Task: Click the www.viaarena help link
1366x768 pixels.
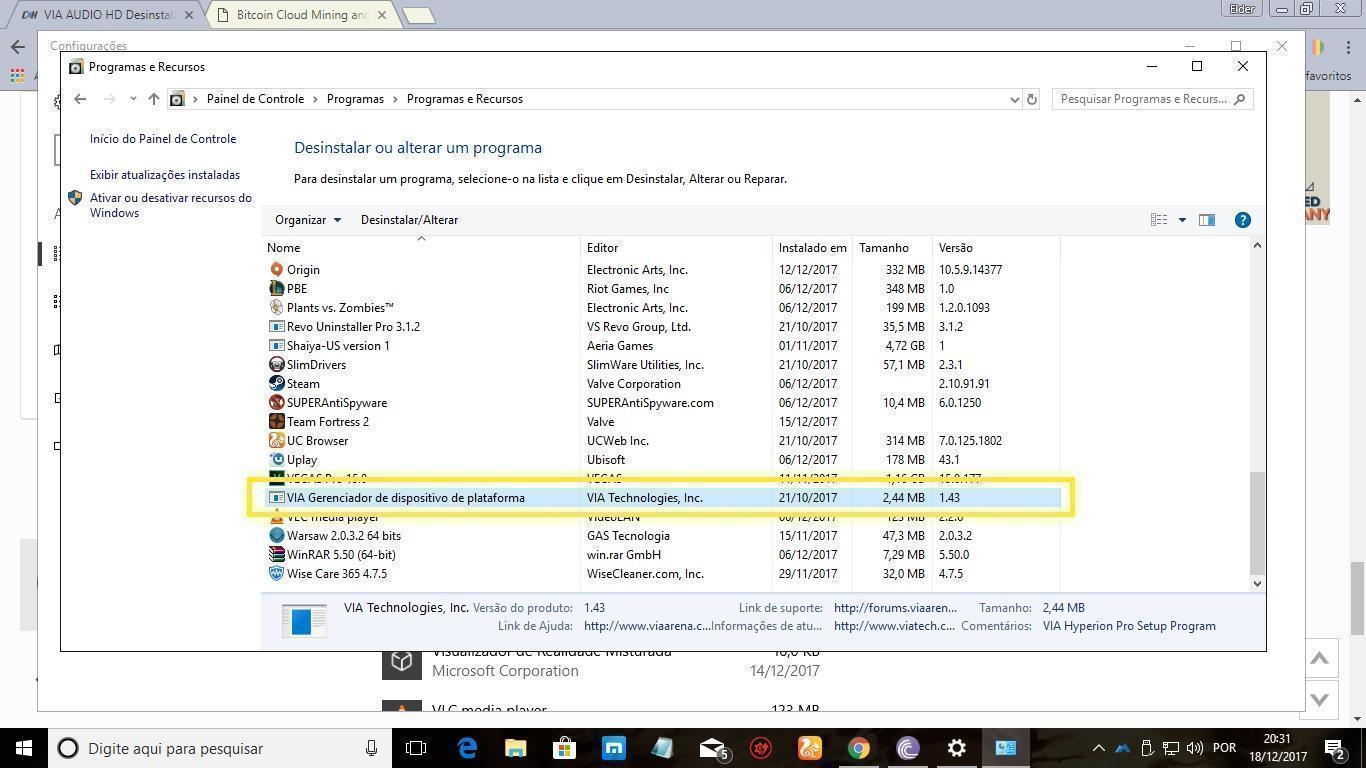Action: [x=647, y=626]
